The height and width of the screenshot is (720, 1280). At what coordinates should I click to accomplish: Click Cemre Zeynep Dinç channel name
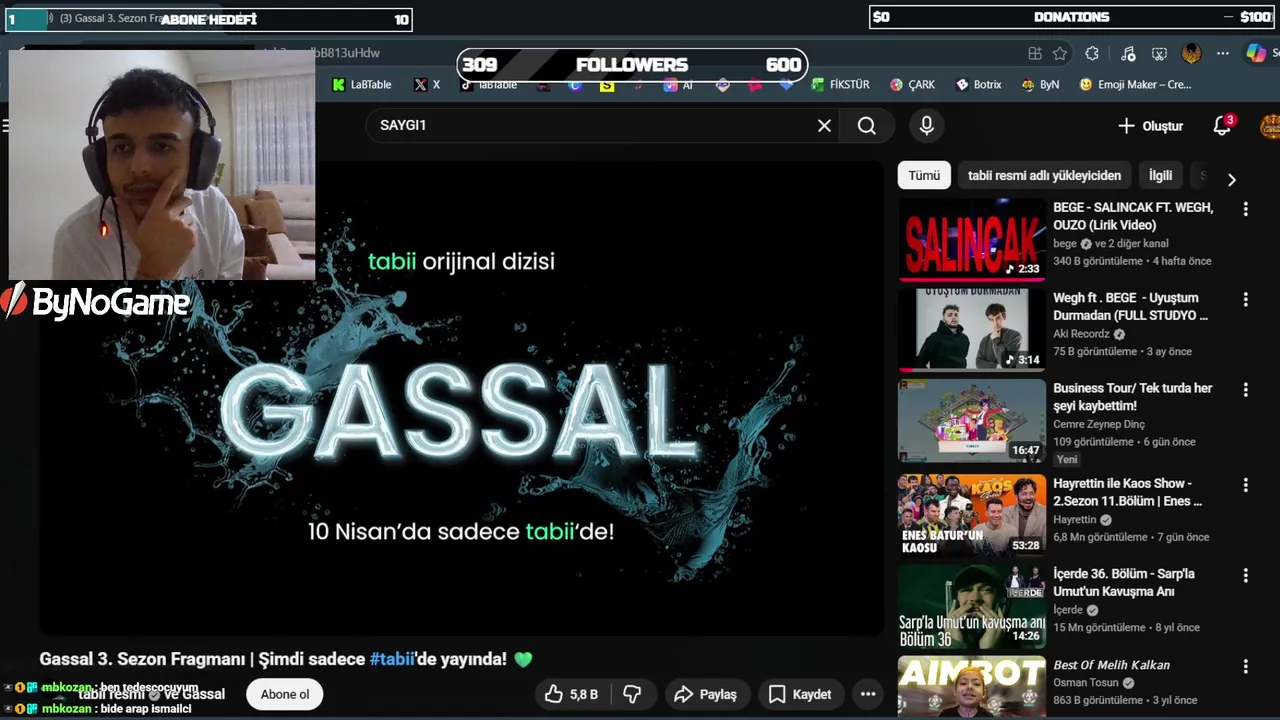[1099, 424]
